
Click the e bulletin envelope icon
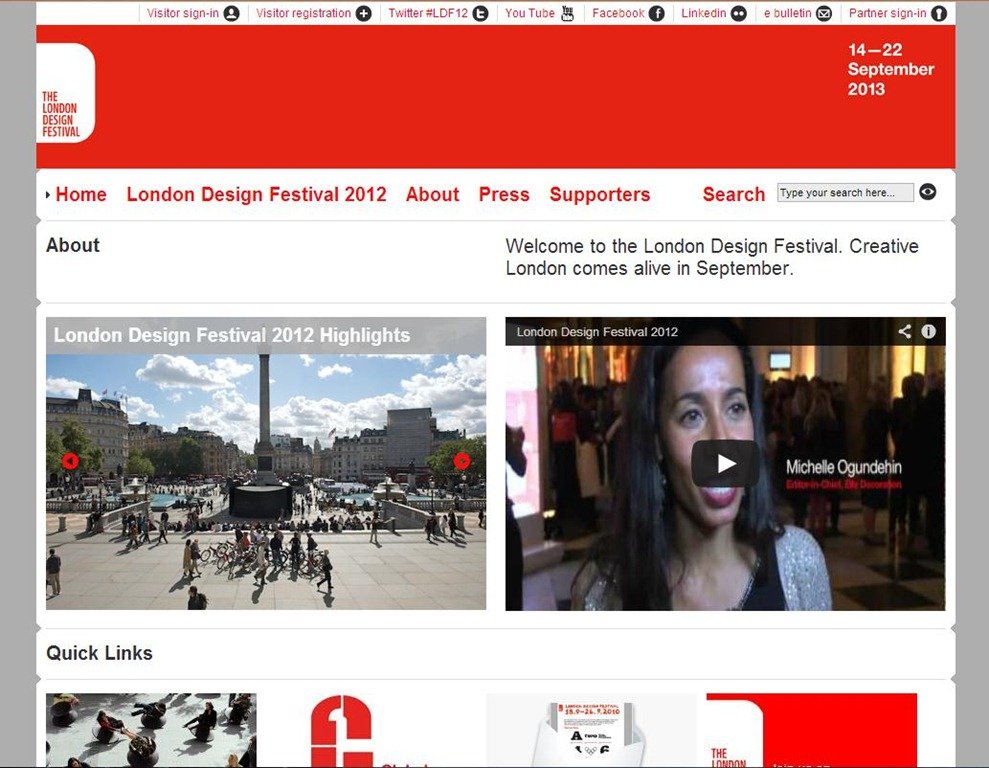(x=824, y=13)
